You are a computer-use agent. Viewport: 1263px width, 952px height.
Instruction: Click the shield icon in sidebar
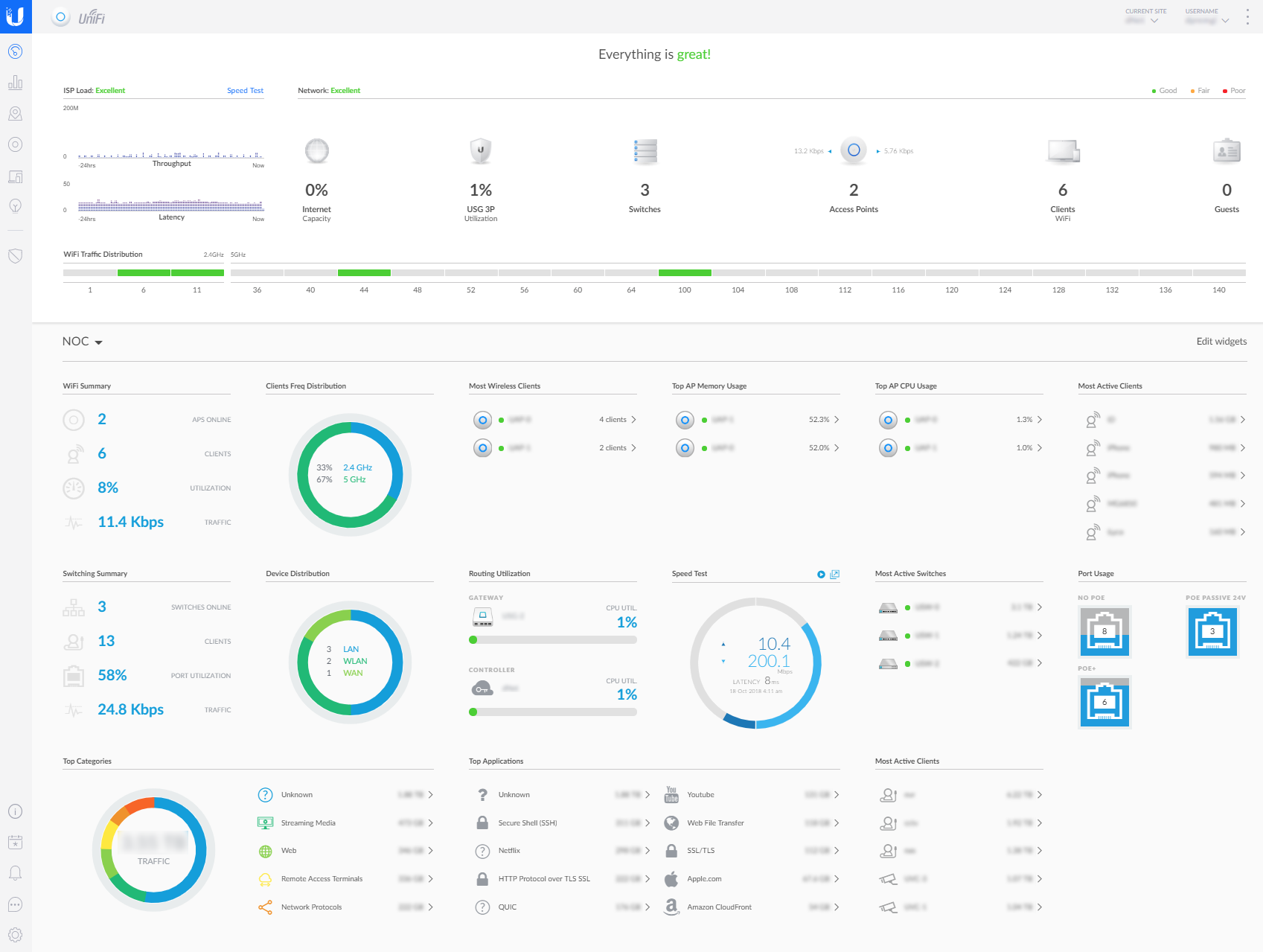[x=16, y=256]
